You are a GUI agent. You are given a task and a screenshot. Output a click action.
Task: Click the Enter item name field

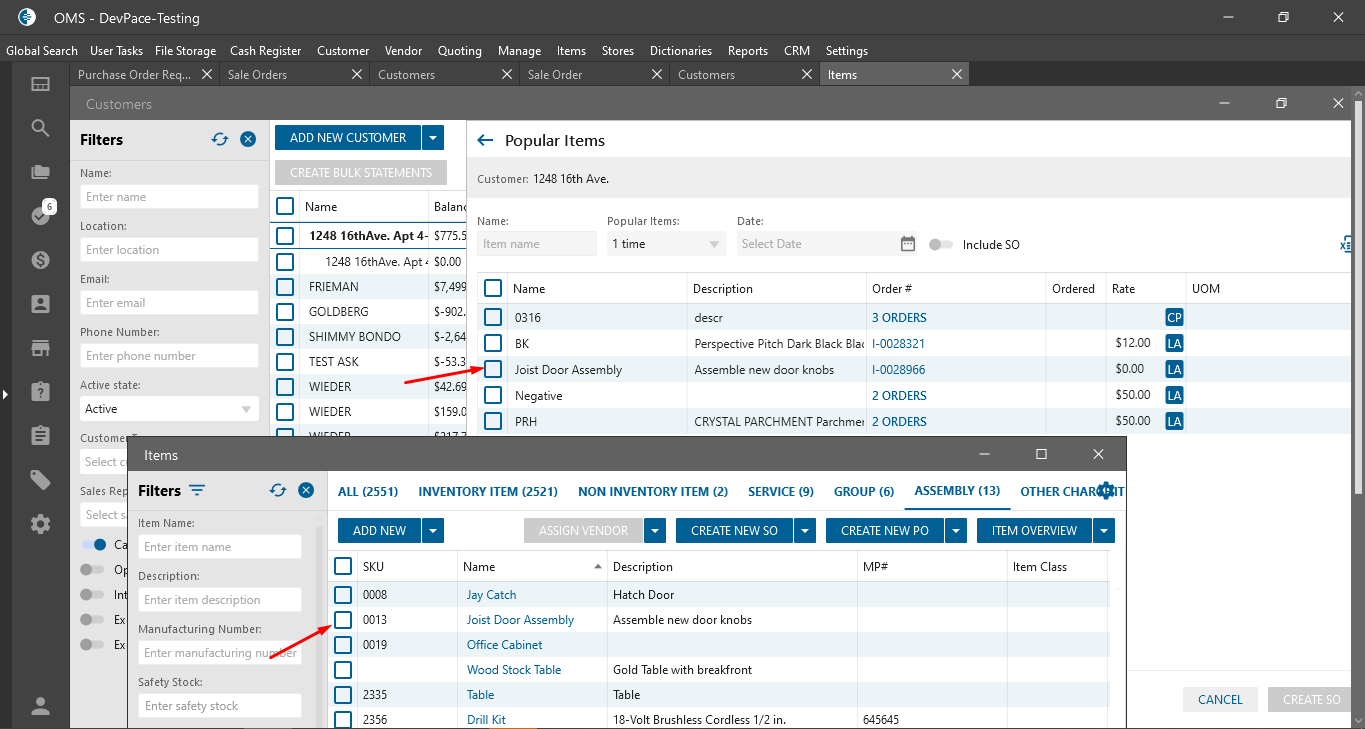(x=220, y=547)
